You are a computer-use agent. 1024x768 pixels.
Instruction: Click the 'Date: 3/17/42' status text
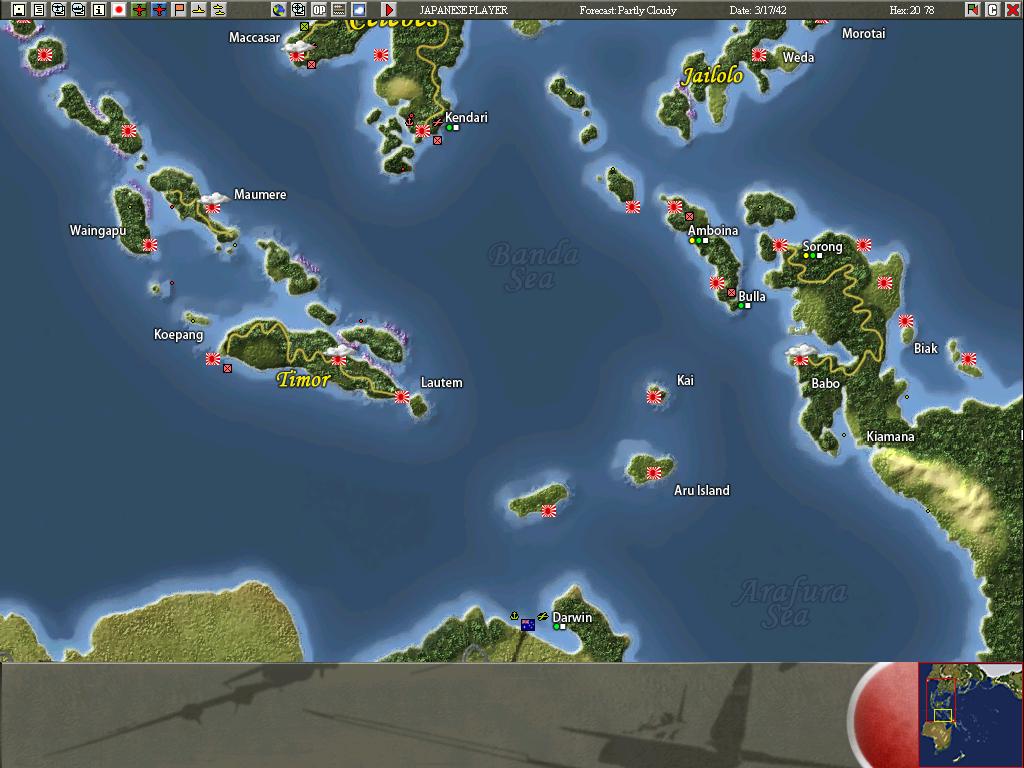coord(758,10)
